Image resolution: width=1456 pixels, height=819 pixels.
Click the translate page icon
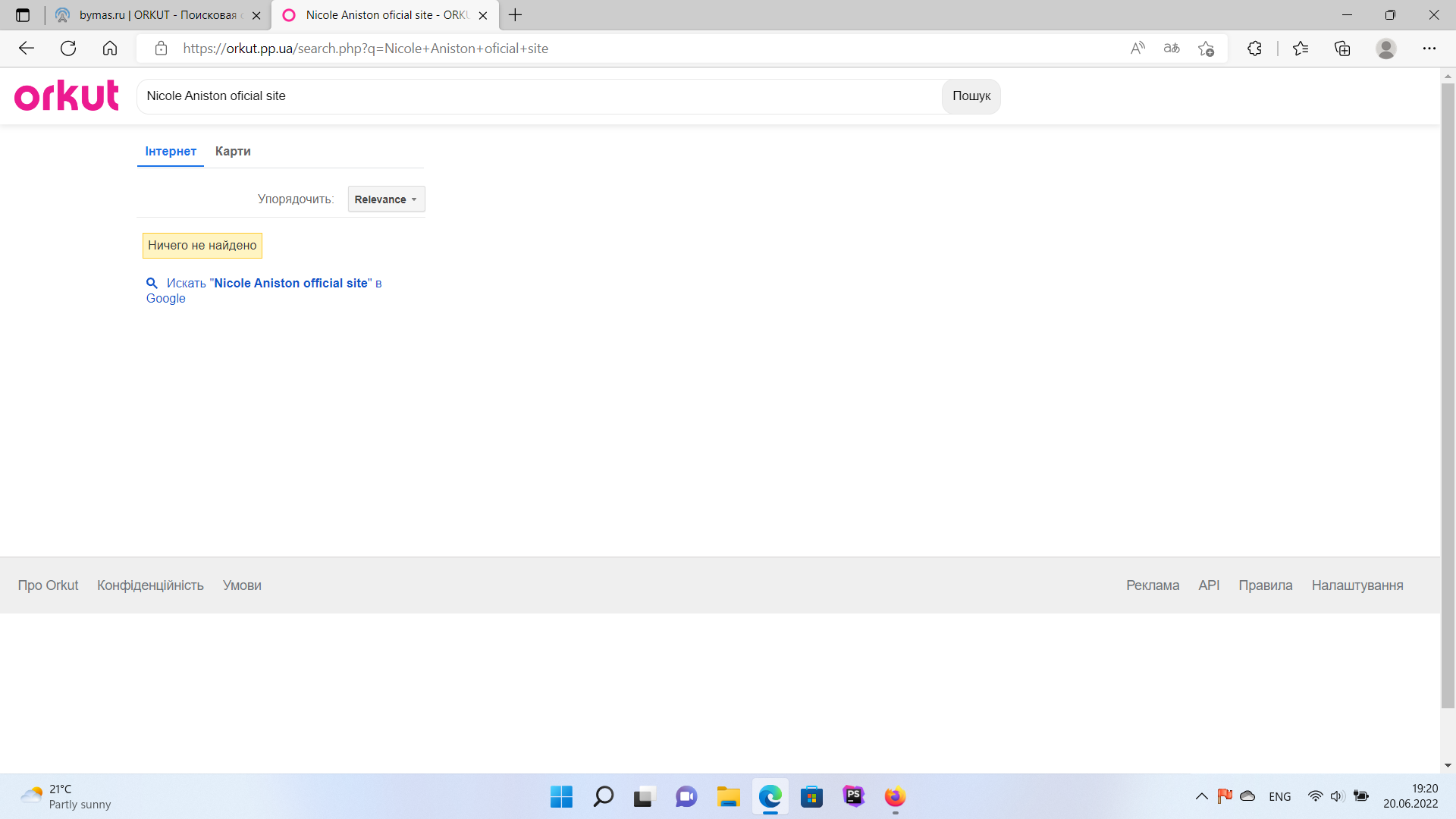1172,49
